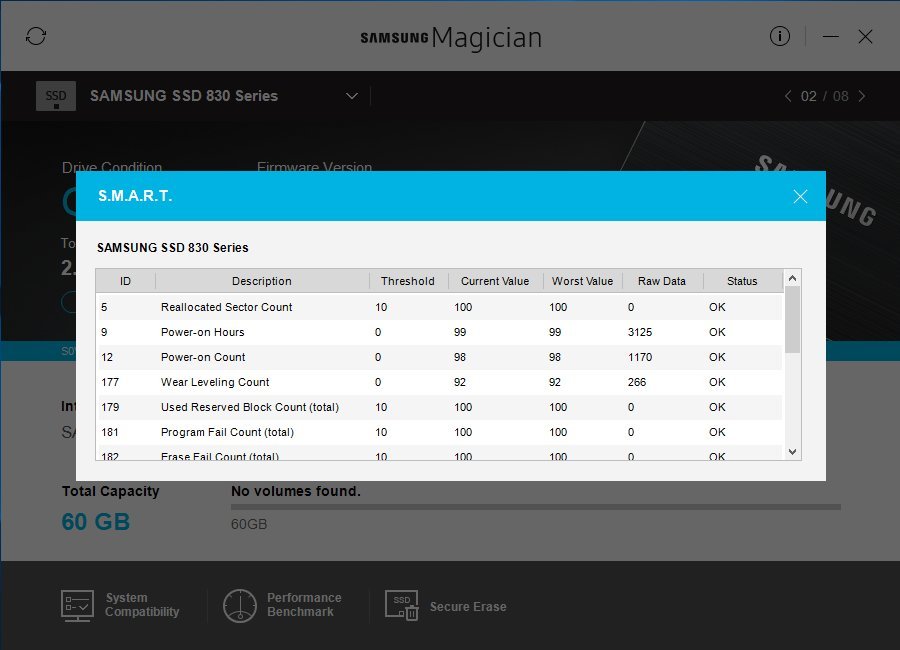Click the System Compatibility label
This screenshot has width=900, height=650.
tap(142, 605)
